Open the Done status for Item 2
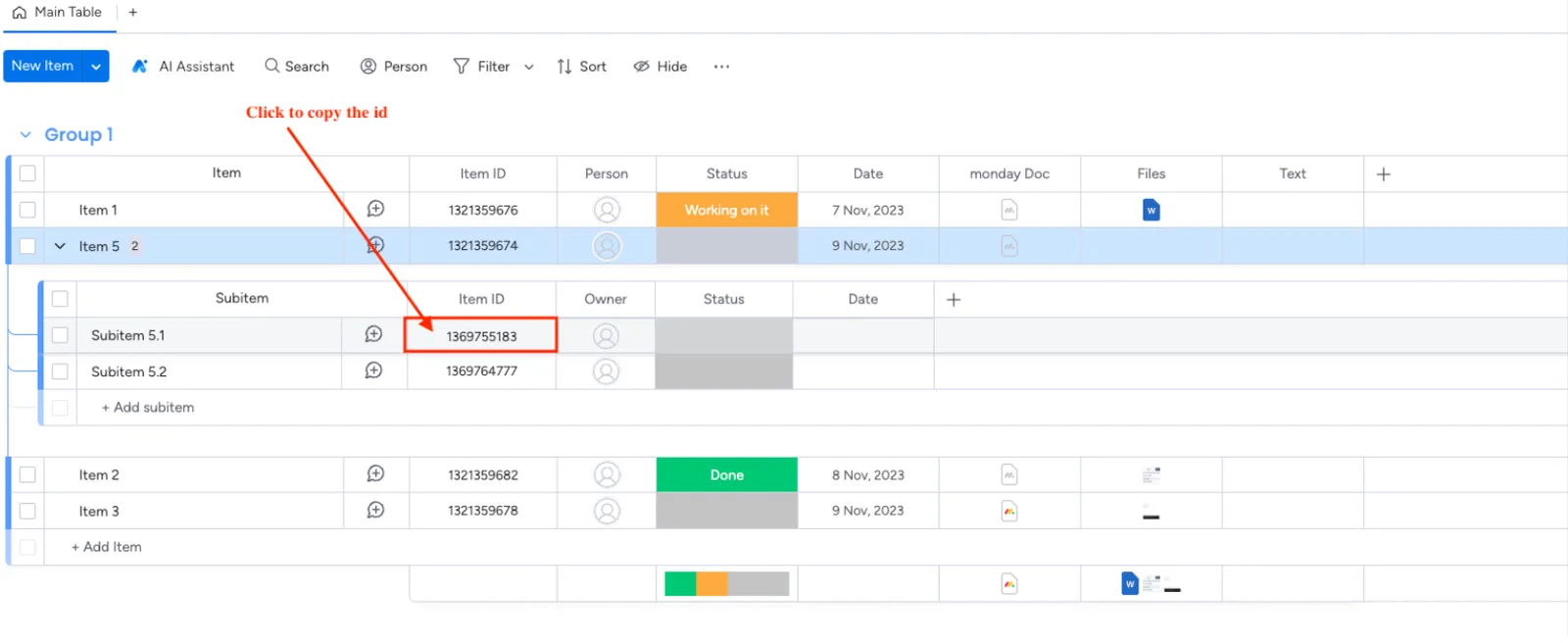This screenshot has height=643, width=1568. click(727, 474)
